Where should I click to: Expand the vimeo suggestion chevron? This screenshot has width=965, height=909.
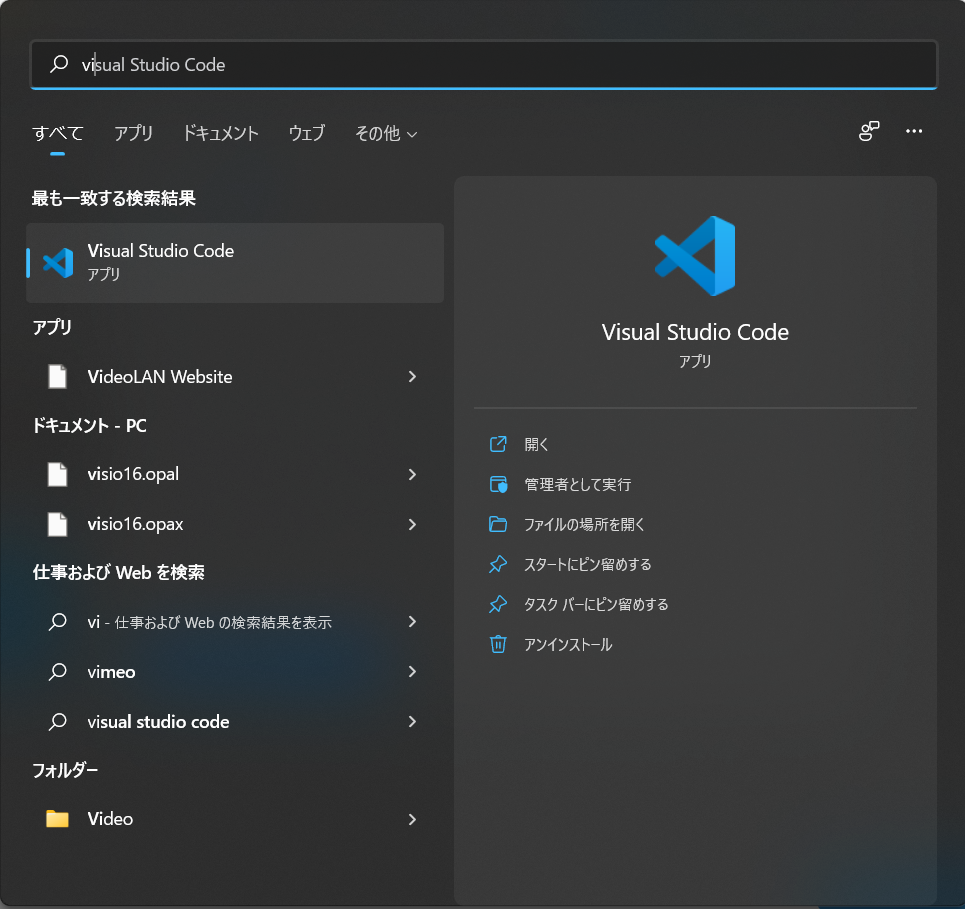click(x=412, y=671)
